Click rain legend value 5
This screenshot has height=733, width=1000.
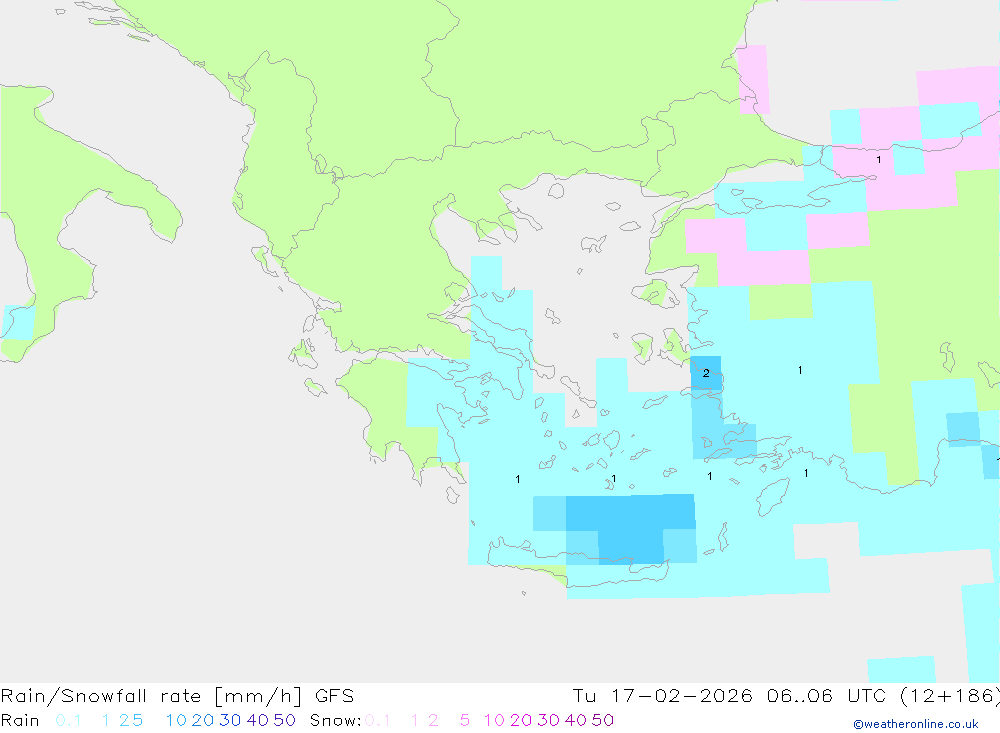pos(137,720)
